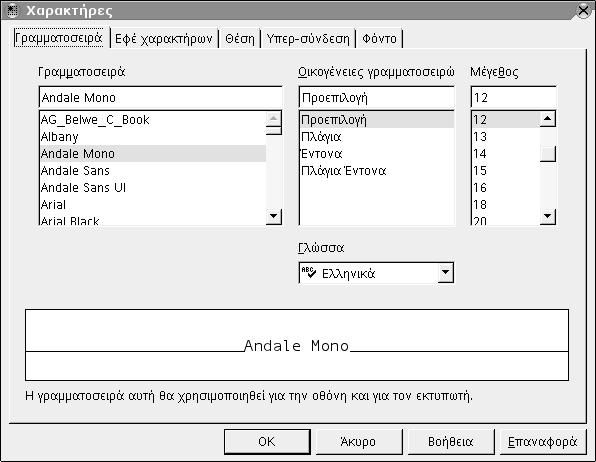Screen dimensions: 596x462
Task: Select font size 15
Action: click(506, 171)
